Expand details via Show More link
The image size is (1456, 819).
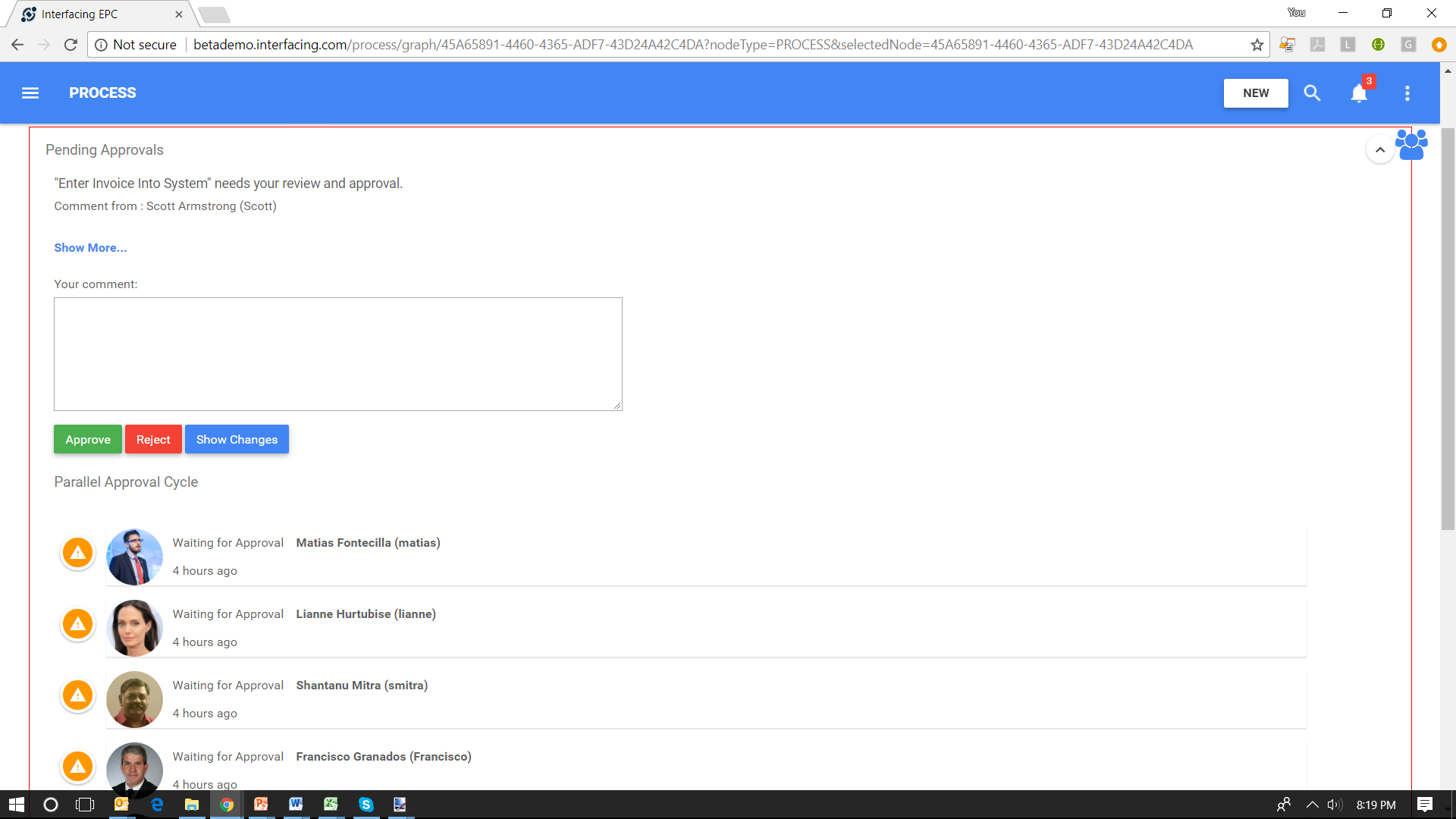point(90,248)
